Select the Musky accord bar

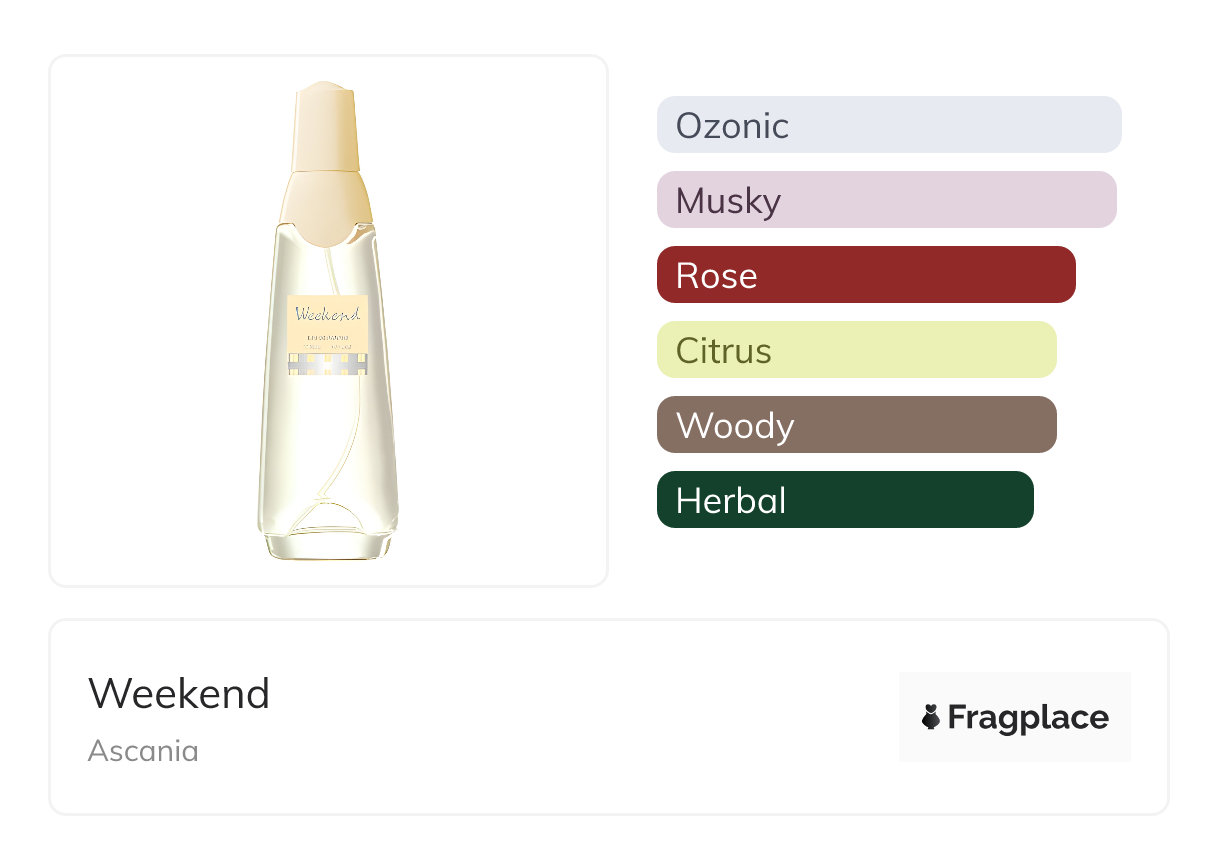pos(886,200)
